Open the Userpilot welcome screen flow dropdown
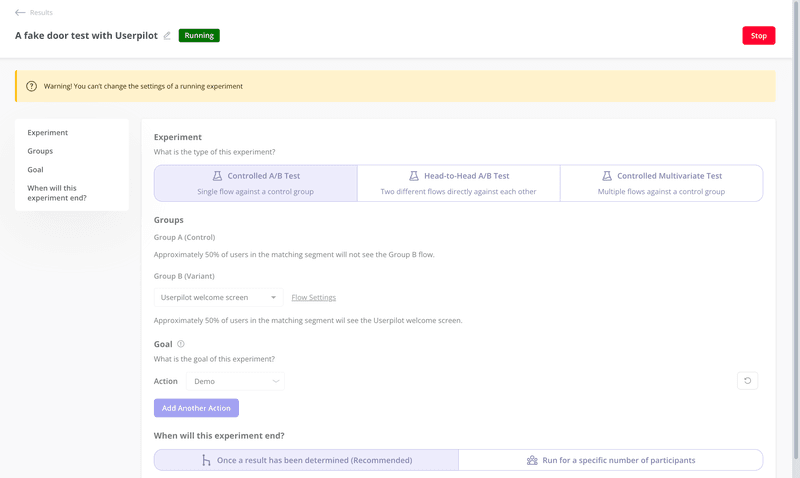Image resolution: width=800 pixels, height=478 pixels. (218, 297)
